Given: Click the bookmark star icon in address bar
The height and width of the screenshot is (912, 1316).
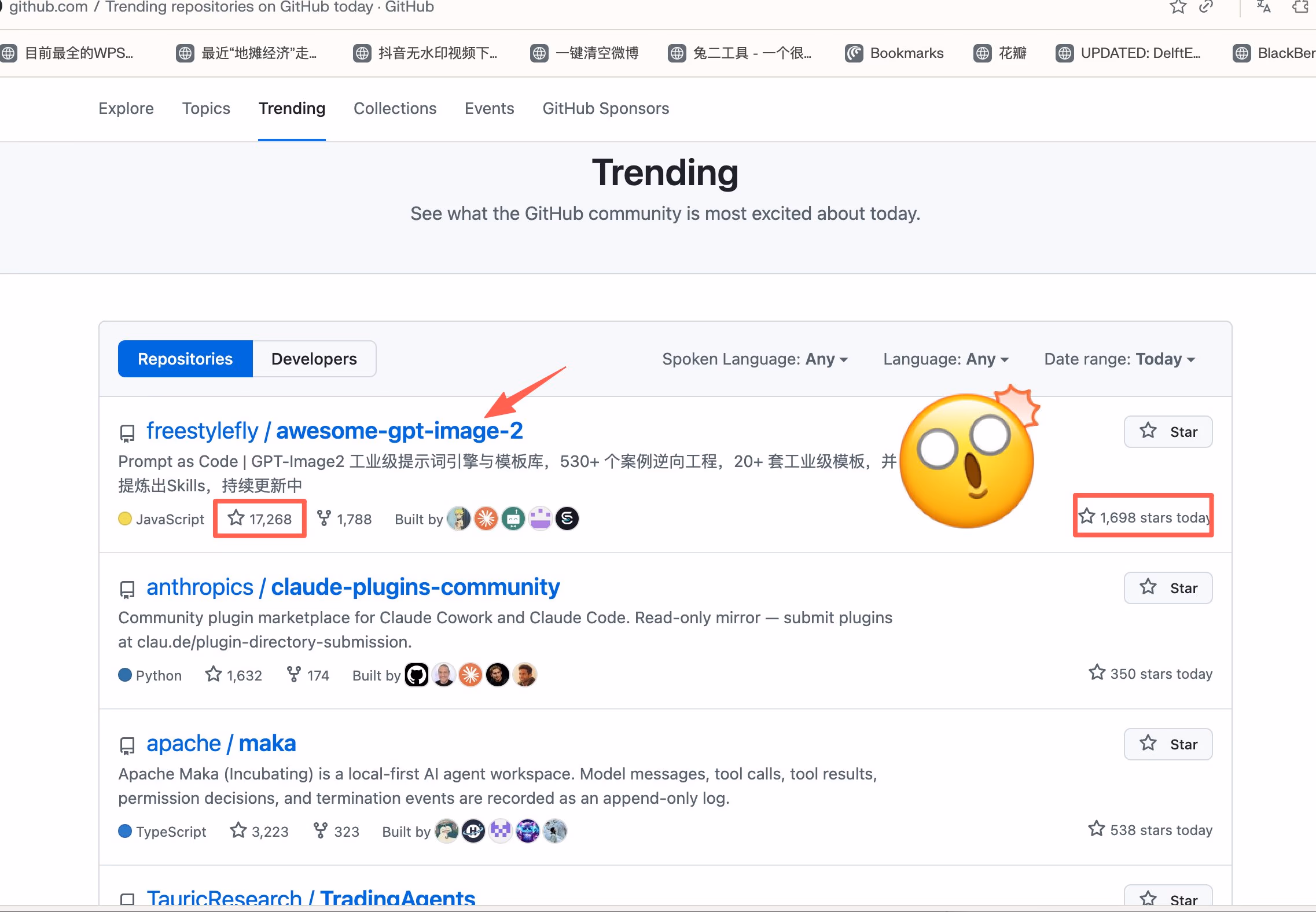Looking at the screenshot, I should tap(1178, 7).
